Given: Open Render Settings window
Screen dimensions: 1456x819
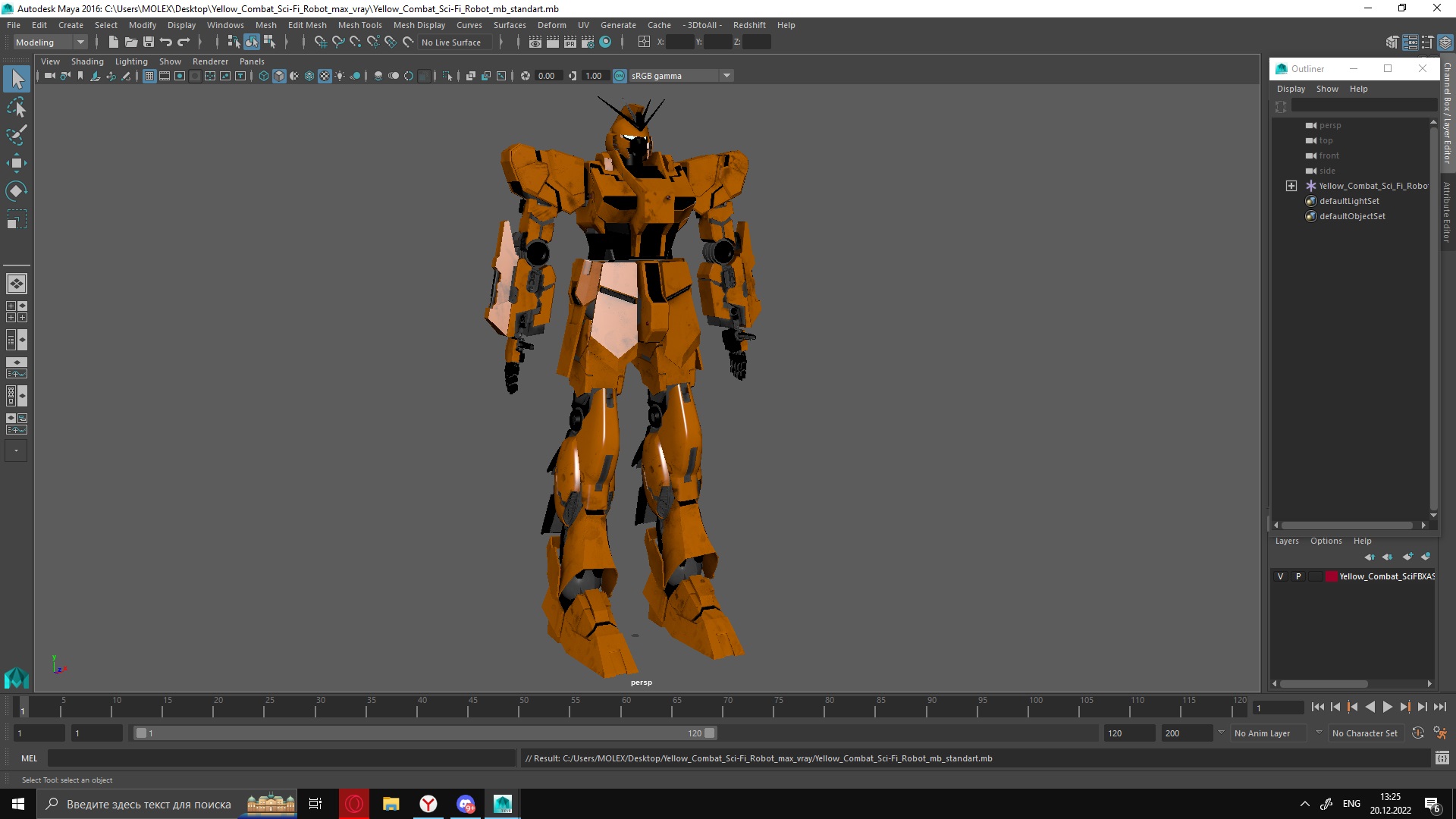Looking at the screenshot, I should 588,42.
